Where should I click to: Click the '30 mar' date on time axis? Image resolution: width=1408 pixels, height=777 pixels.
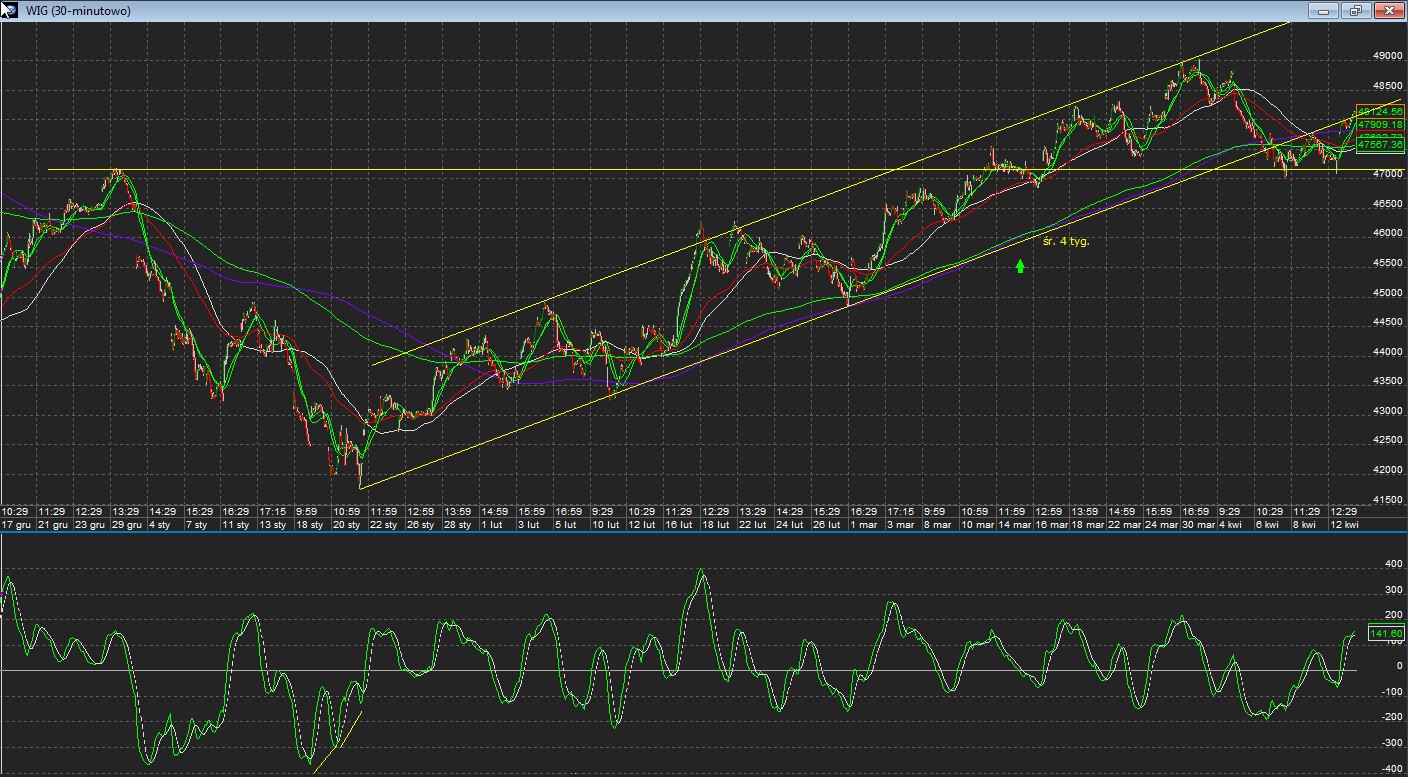click(x=1198, y=525)
